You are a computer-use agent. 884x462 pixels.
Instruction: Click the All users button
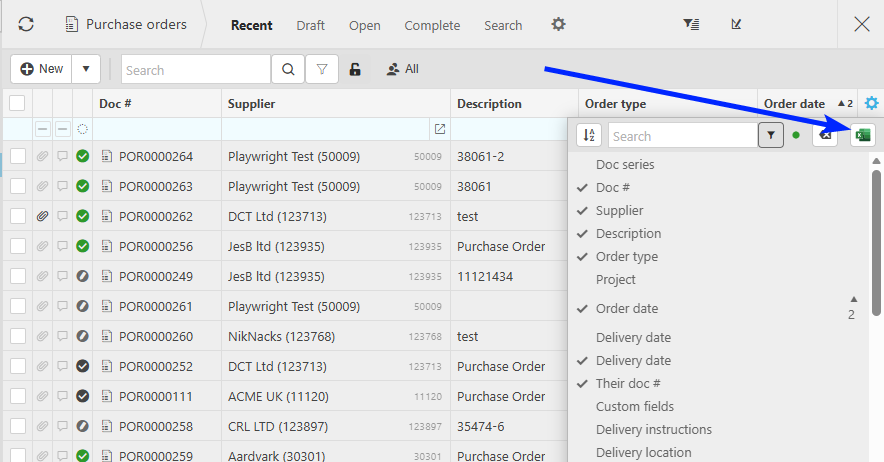(x=402, y=69)
